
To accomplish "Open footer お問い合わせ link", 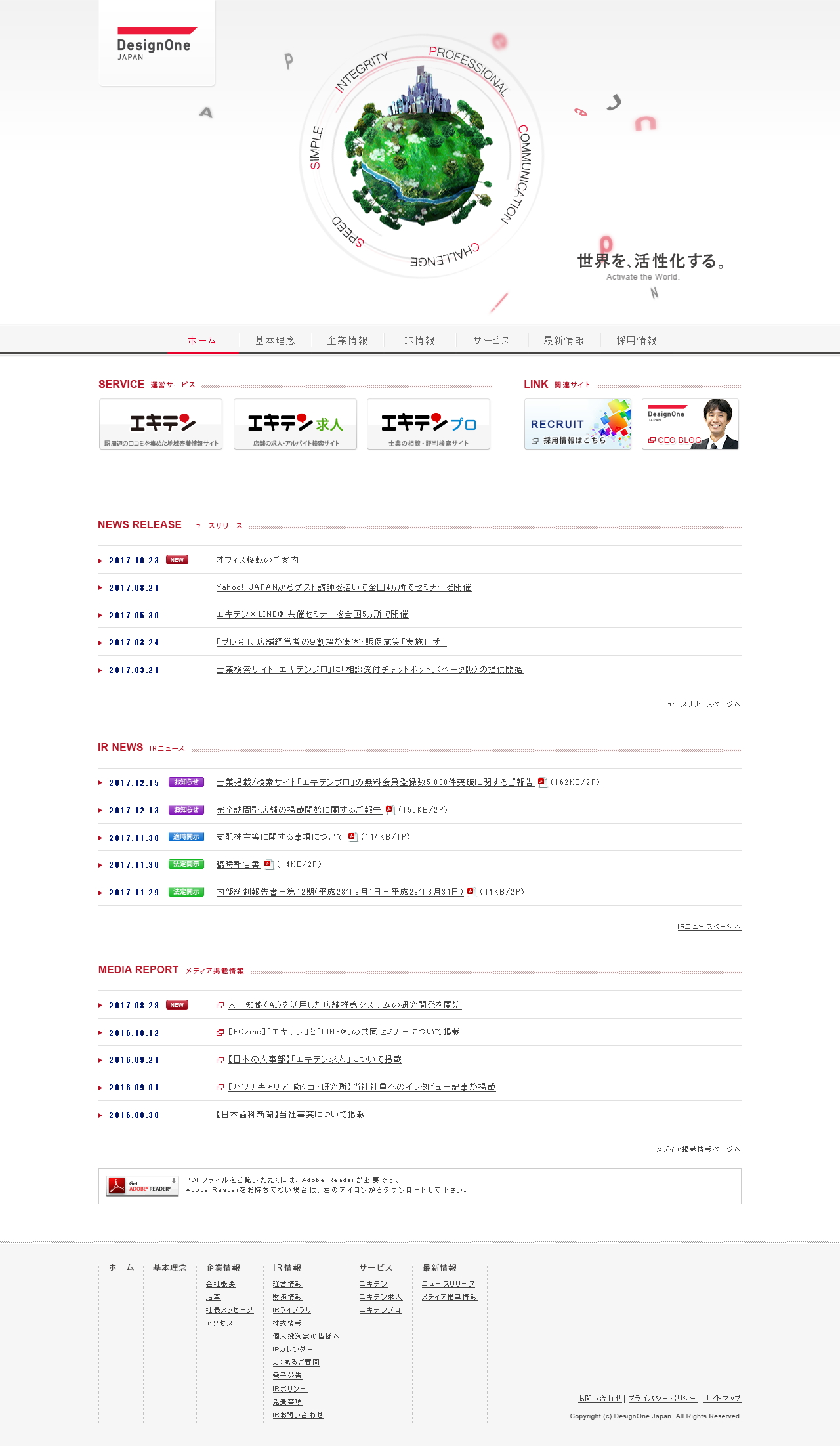I will [600, 1399].
